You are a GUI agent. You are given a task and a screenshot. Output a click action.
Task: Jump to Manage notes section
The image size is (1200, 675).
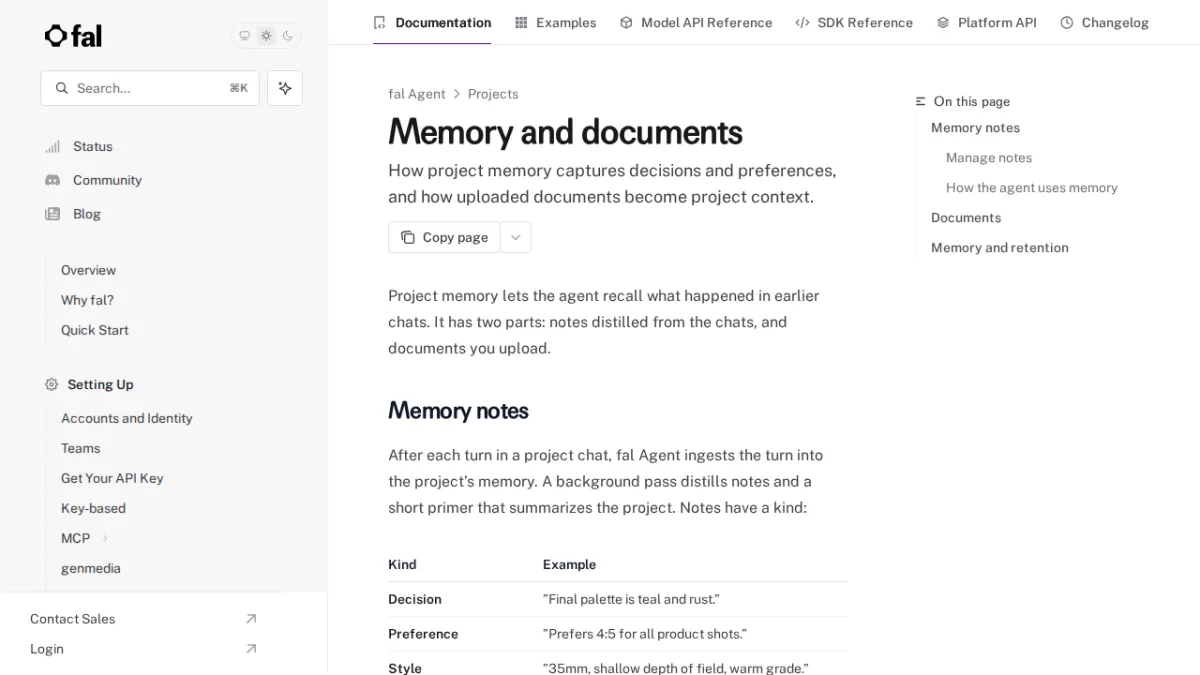[x=989, y=158]
